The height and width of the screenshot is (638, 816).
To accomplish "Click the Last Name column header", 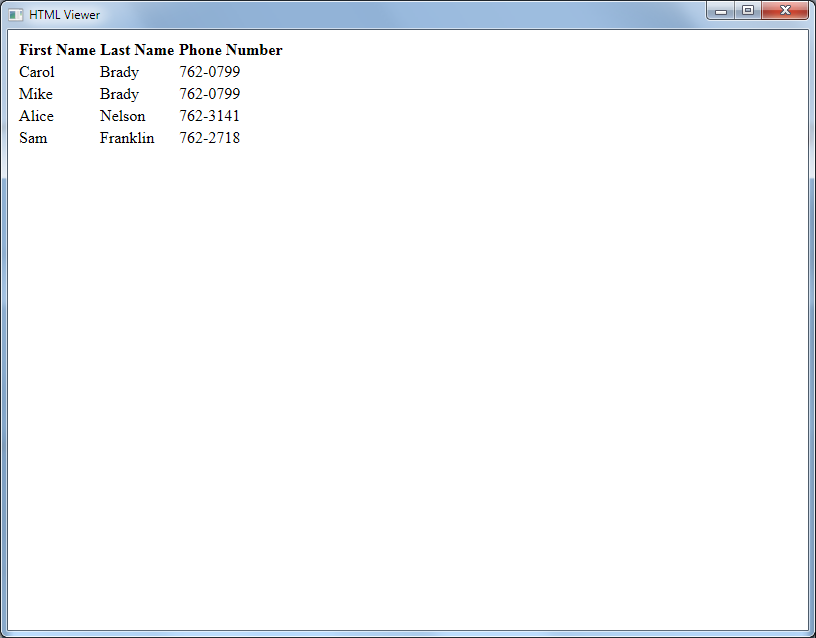I will [137, 50].
